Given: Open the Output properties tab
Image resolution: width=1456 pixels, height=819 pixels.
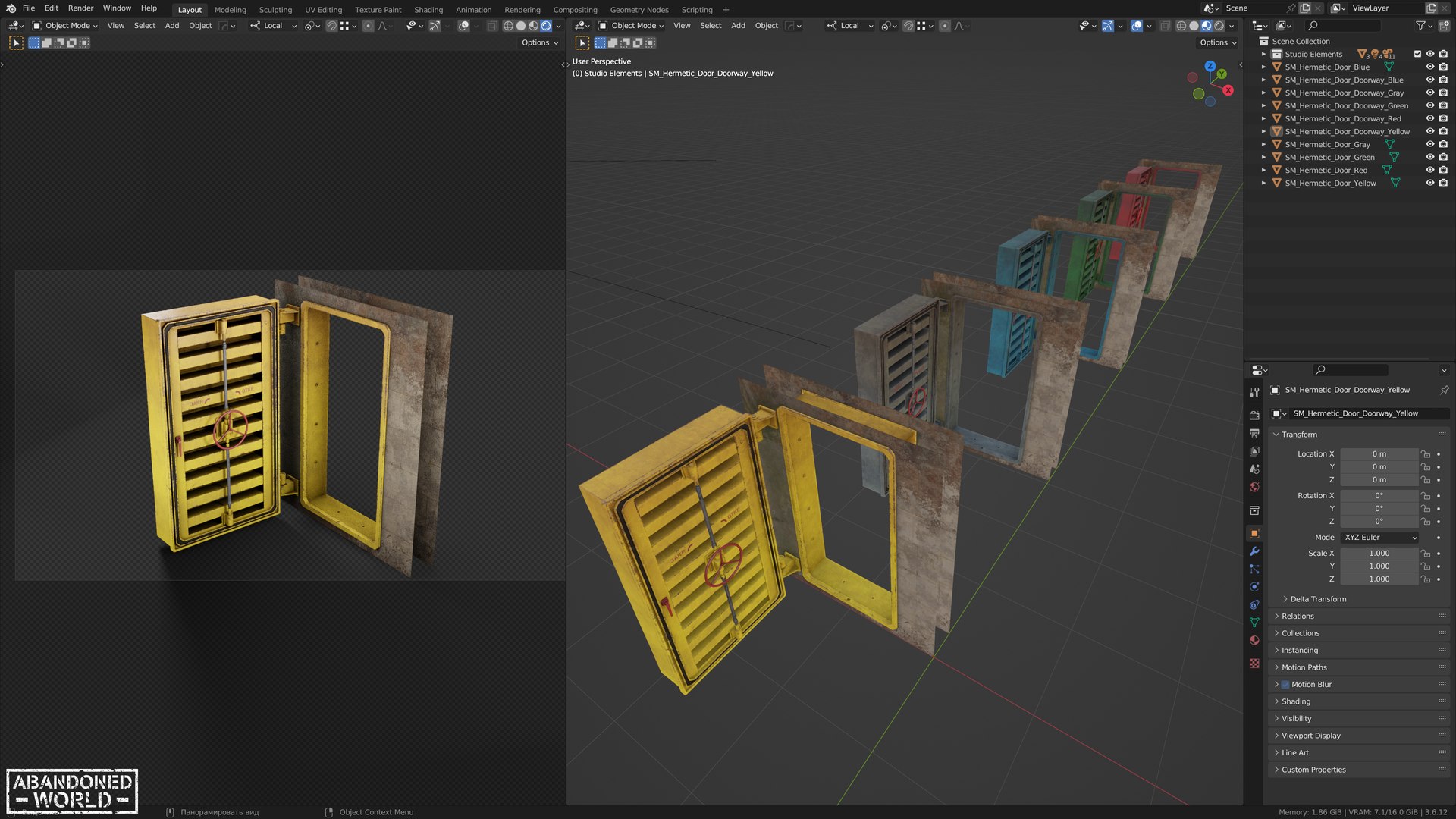Looking at the screenshot, I should (1254, 433).
